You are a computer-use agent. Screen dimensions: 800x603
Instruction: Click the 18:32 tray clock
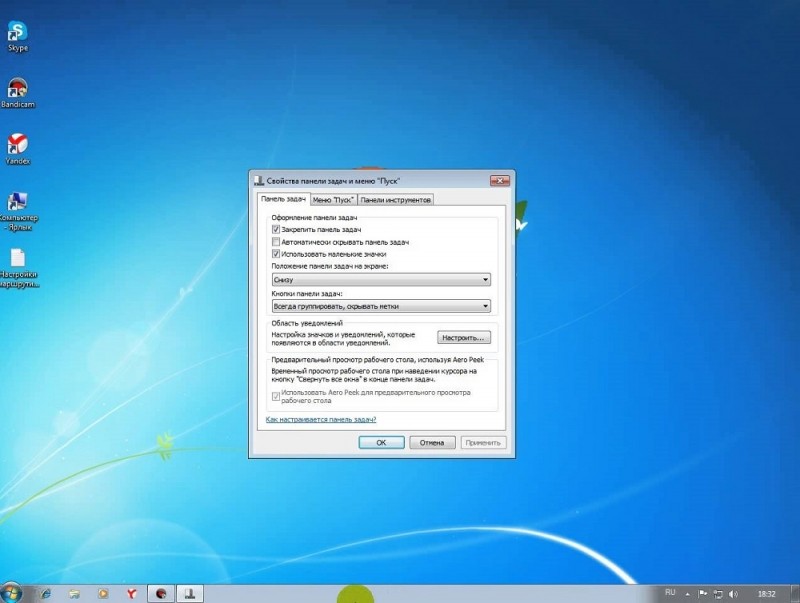point(766,594)
